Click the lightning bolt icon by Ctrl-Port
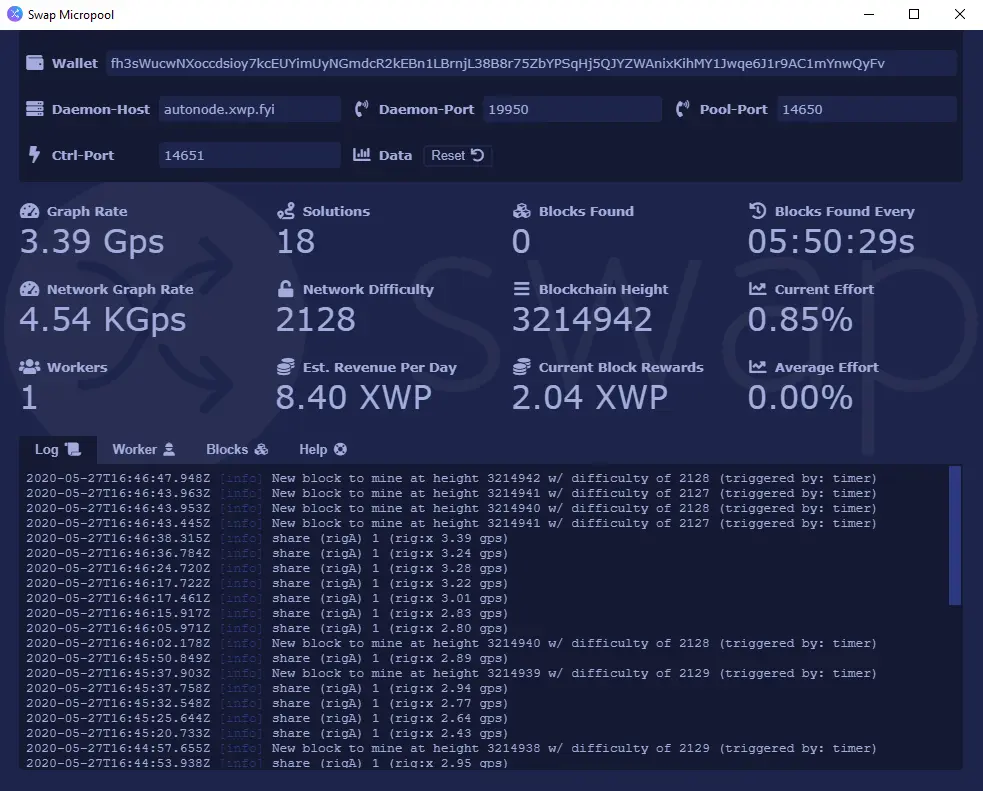The width and height of the screenshot is (983, 791). [34, 155]
